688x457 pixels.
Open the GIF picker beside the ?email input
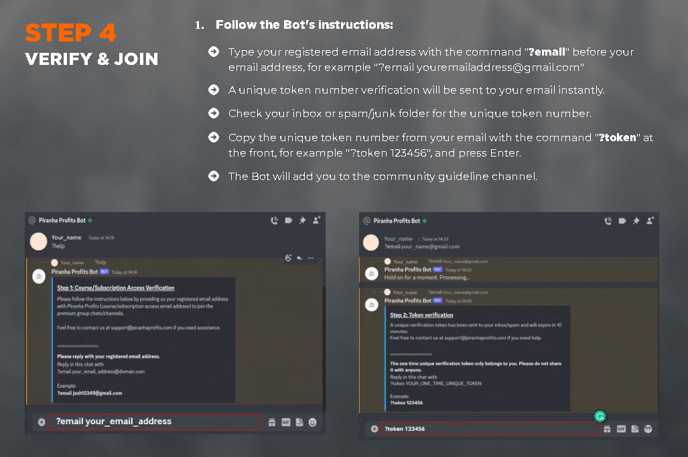[x=286, y=422]
